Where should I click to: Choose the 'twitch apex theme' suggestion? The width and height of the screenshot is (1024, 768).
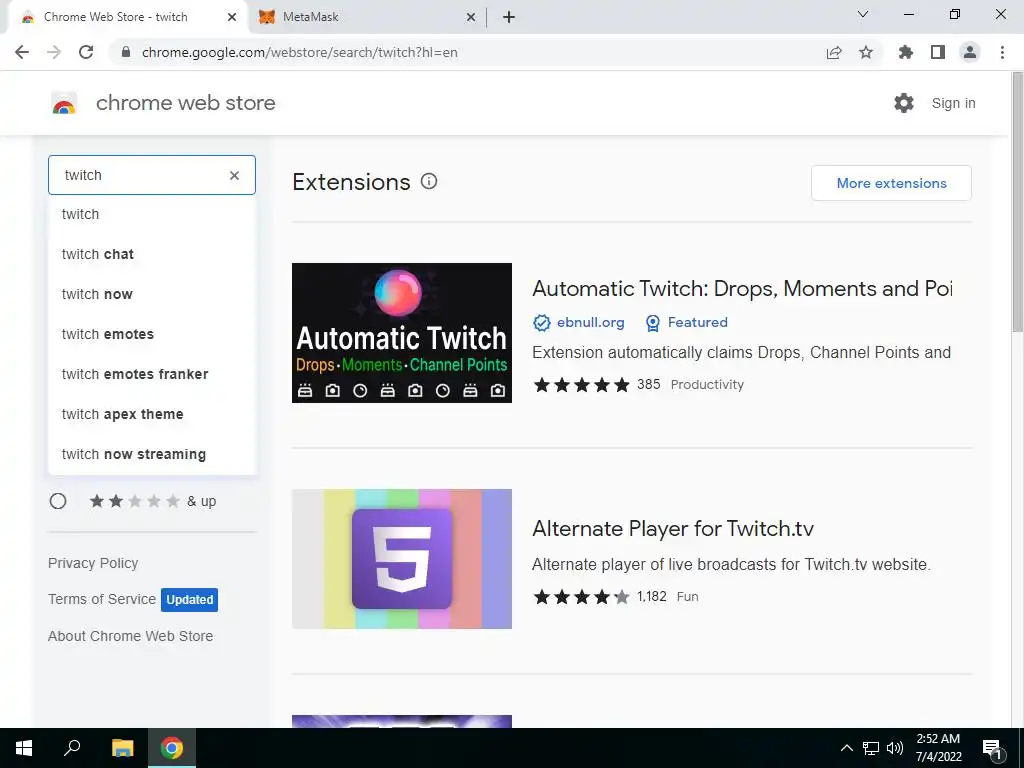pos(152,414)
